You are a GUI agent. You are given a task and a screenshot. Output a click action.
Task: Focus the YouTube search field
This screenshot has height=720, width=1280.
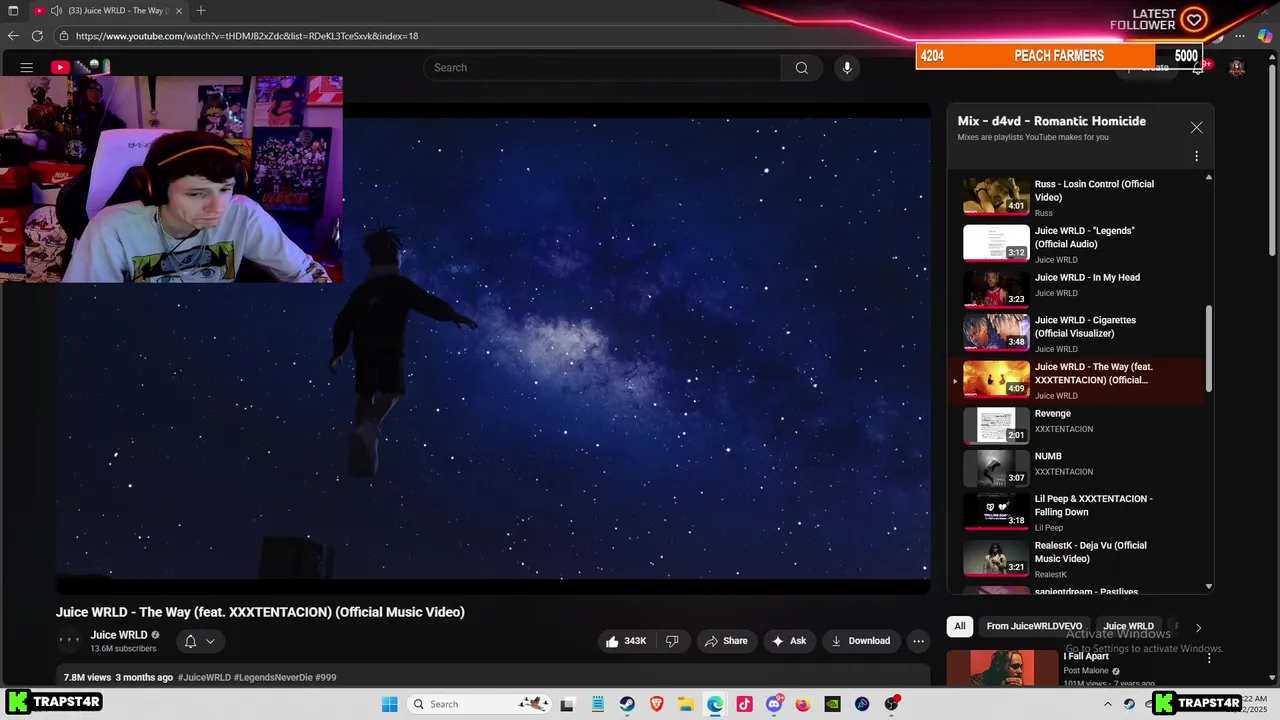point(602,68)
